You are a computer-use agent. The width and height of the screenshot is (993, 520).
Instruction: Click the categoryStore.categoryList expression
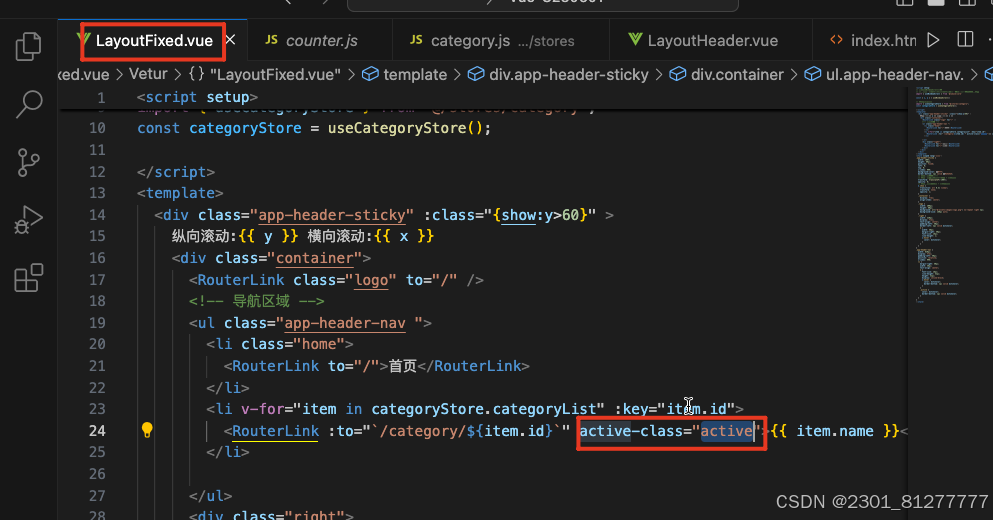click(484, 409)
